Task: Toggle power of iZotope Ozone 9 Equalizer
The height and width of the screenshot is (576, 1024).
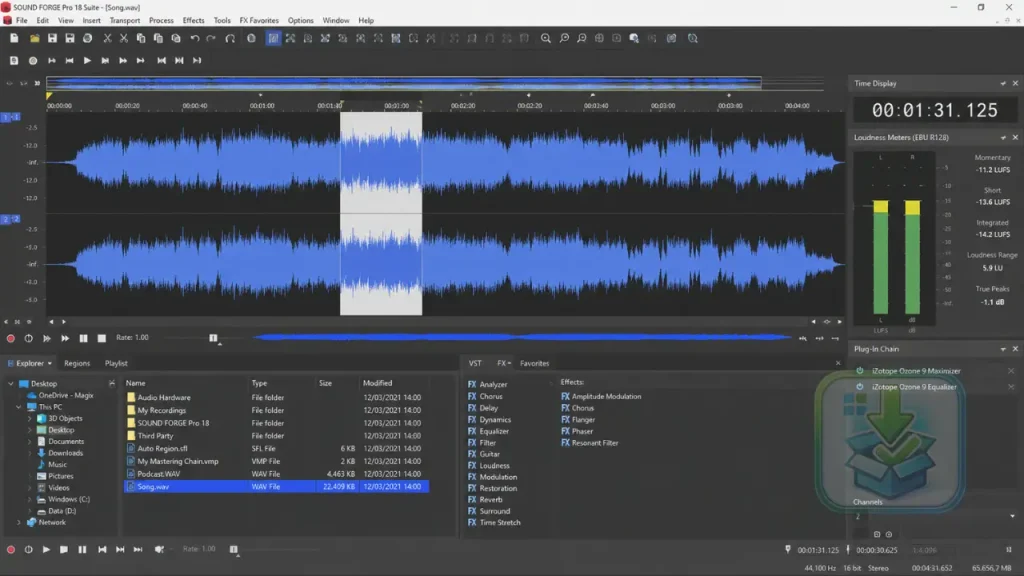Action: (x=860, y=387)
